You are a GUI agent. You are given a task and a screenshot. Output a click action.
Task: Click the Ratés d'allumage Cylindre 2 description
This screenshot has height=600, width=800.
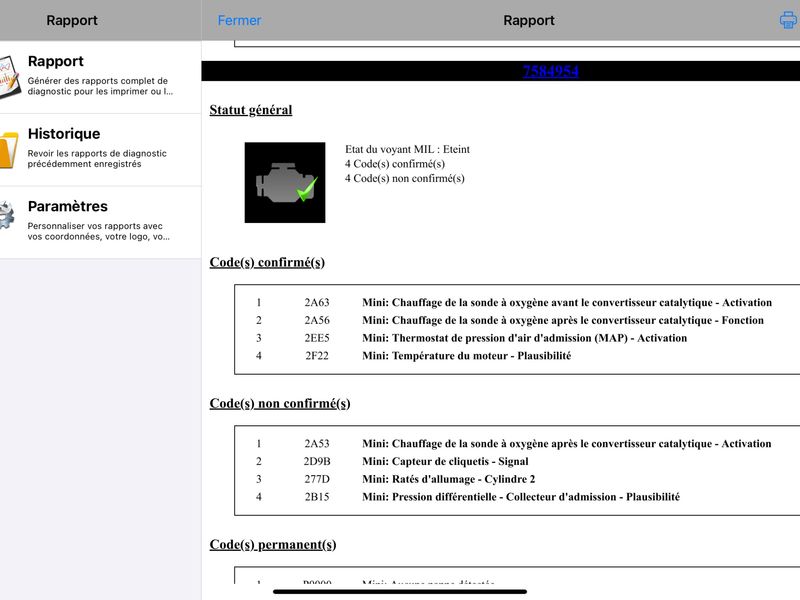(448, 480)
